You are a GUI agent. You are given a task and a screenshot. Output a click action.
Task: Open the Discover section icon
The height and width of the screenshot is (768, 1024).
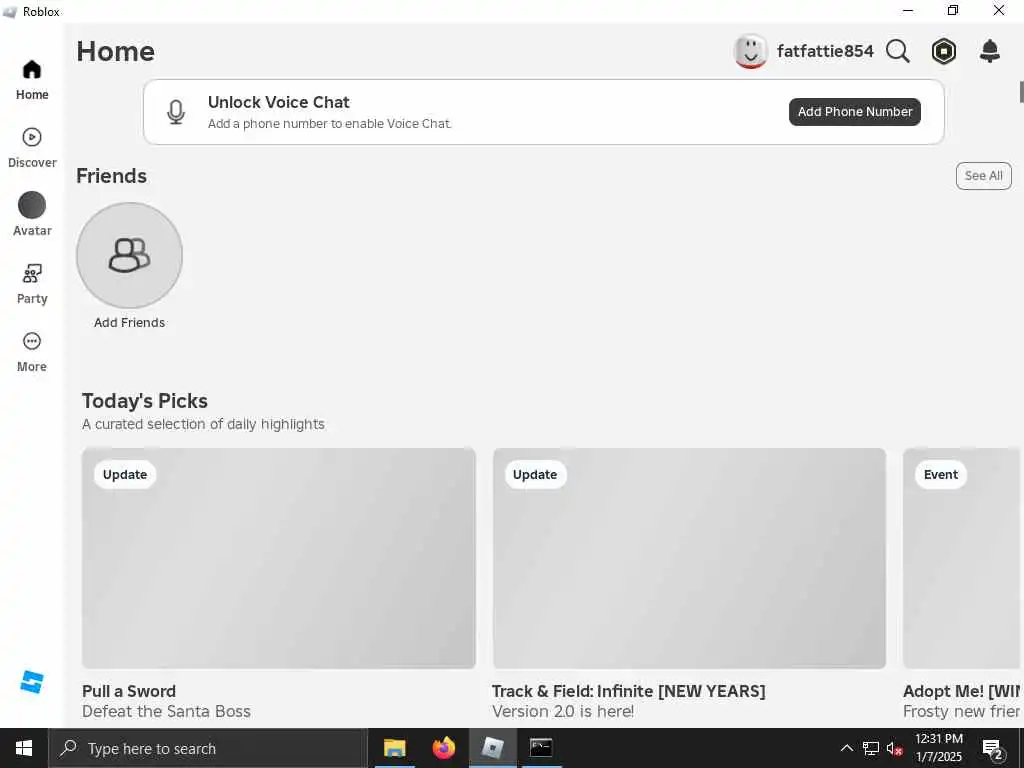pyautogui.click(x=32, y=137)
